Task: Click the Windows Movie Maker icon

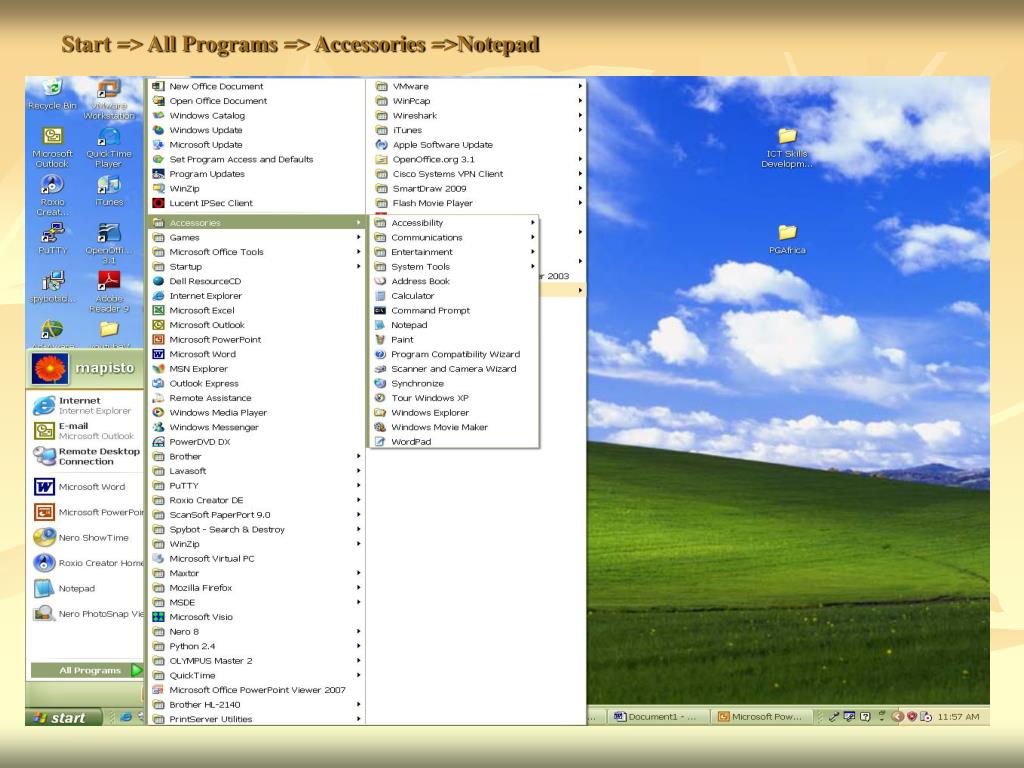Action: (381, 427)
